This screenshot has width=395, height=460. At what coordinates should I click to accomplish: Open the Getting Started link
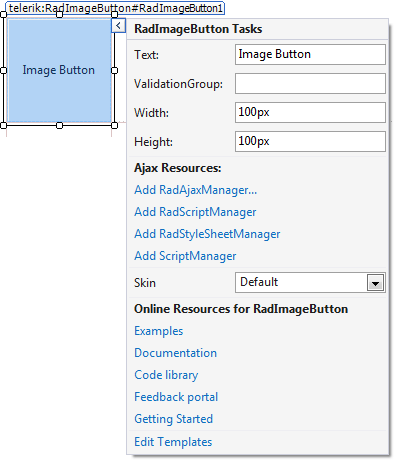(174, 419)
